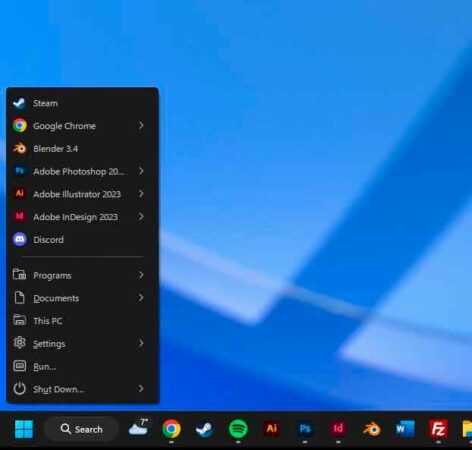Click the Run dialog icon

(19, 366)
